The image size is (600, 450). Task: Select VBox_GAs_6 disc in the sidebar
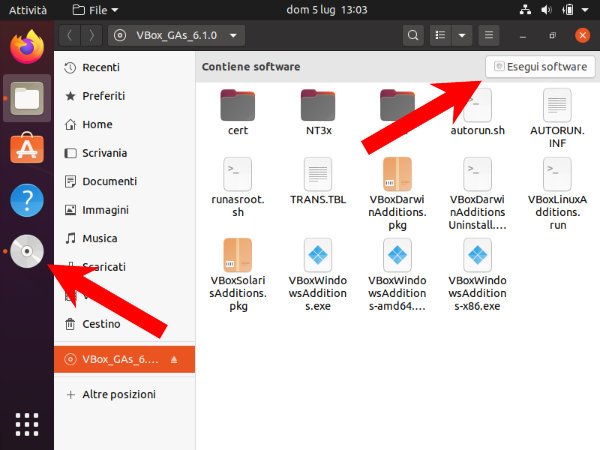coord(124,359)
